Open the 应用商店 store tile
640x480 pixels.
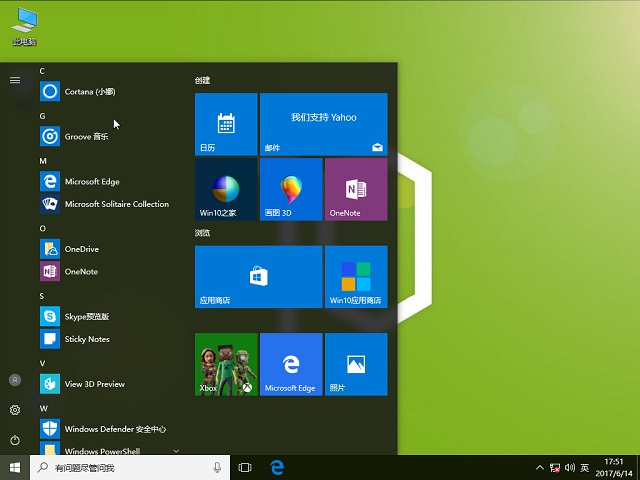tap(258, 277)
